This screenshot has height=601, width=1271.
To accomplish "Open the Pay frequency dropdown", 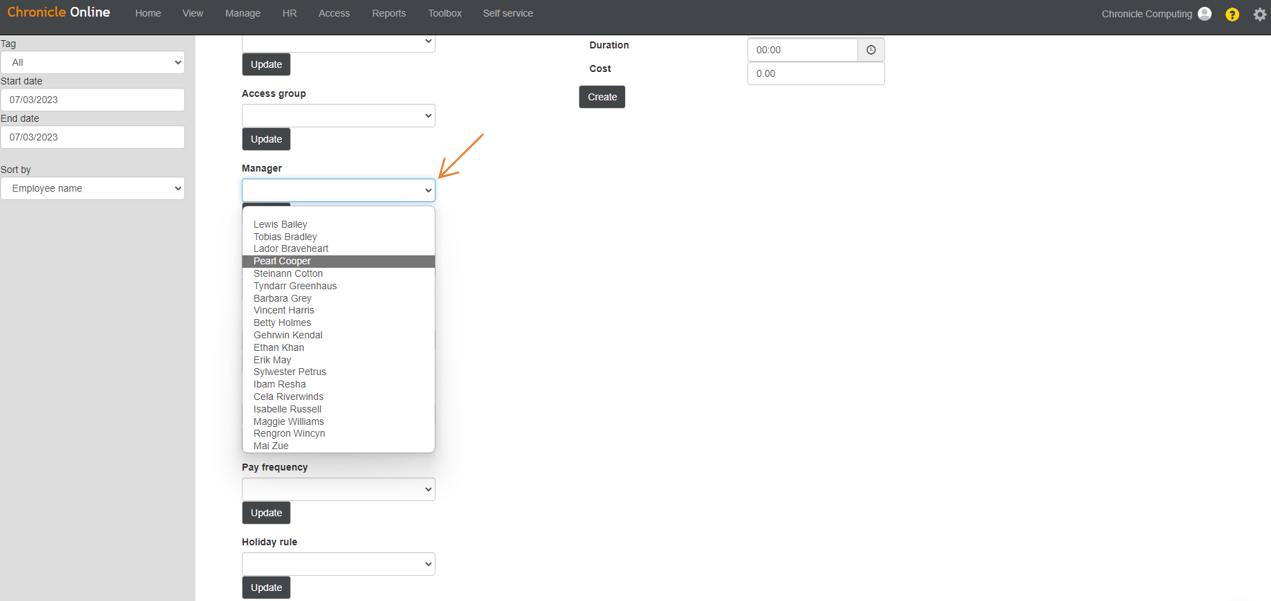I will pyautogui.click(x=338, y=489).
